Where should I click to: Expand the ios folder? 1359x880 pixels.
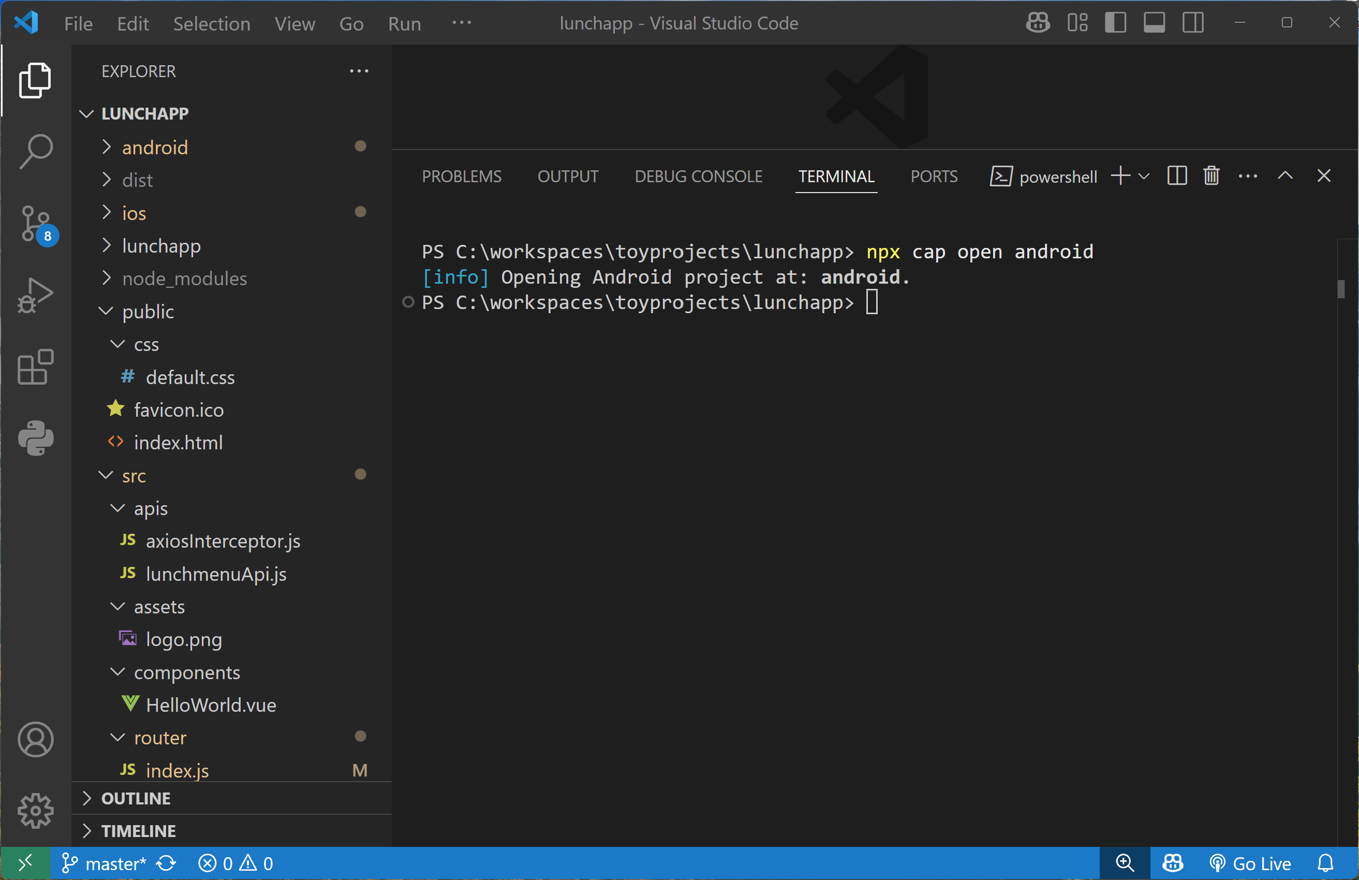tap(232, 213)
